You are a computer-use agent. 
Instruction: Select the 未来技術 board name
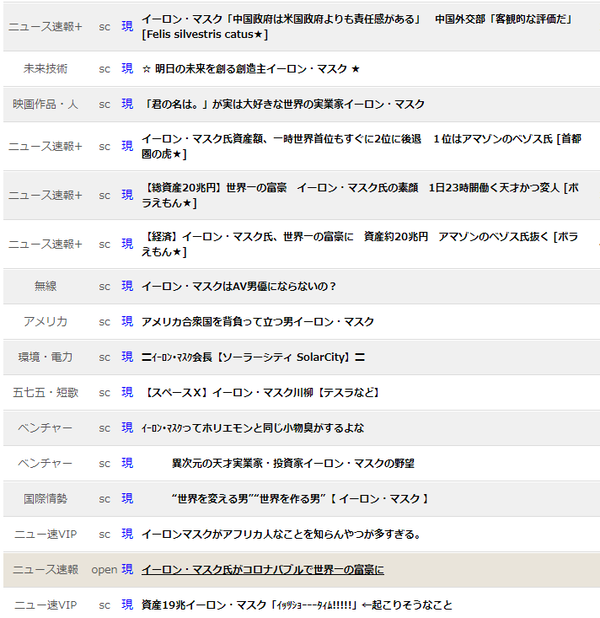click(x=45, y=69)
